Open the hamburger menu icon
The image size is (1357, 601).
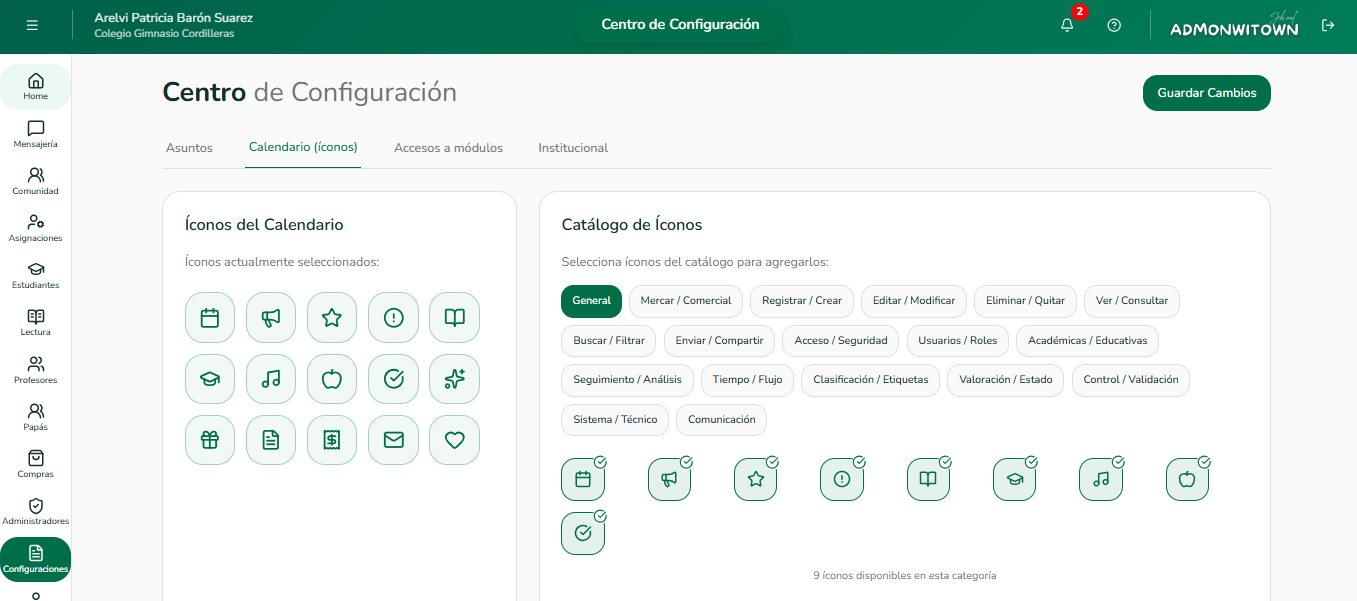click(x=32, y=25)
